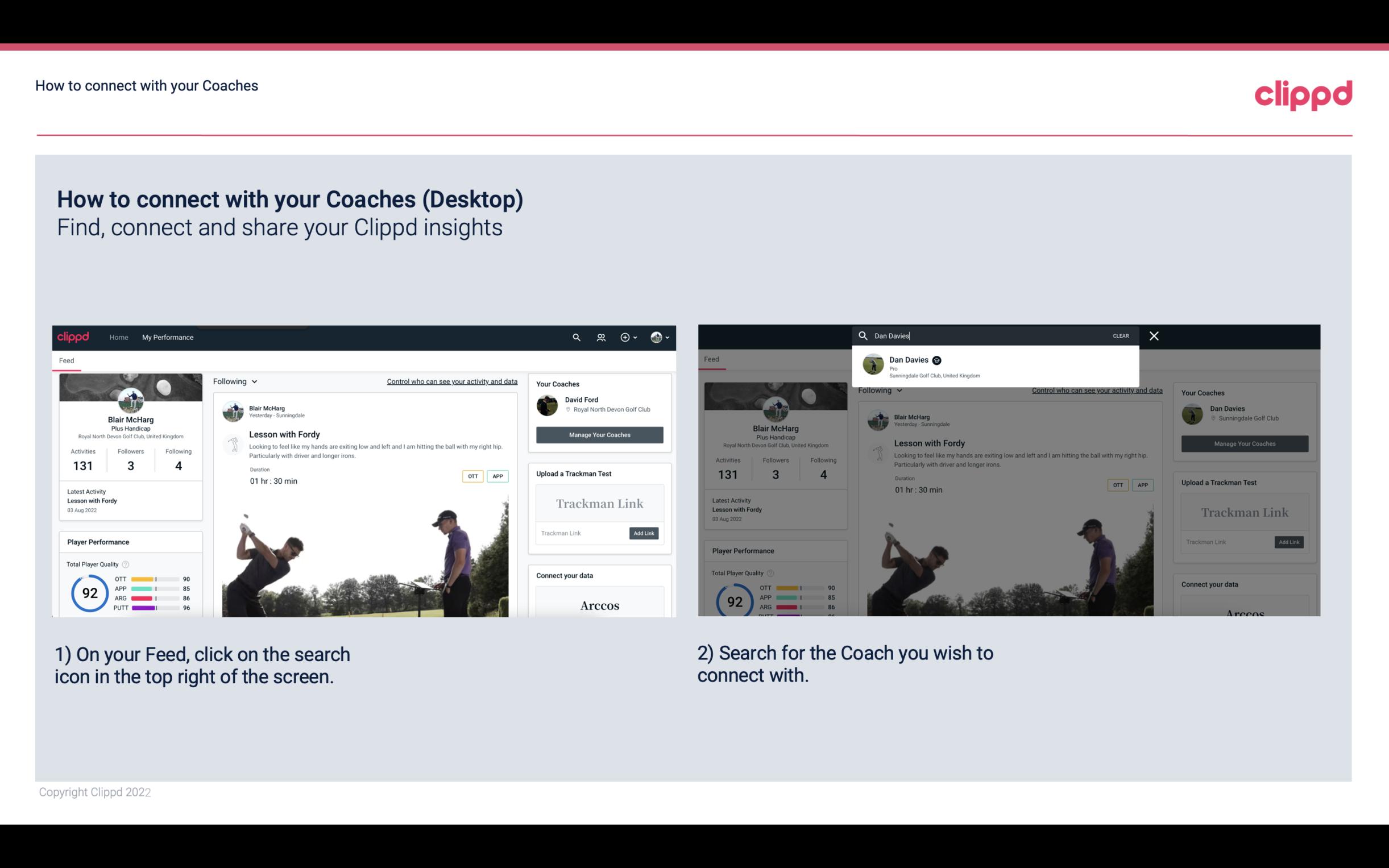1389x868 pixels.
Task: Click the APP performance bar indicator
Action: coord(154,589)
